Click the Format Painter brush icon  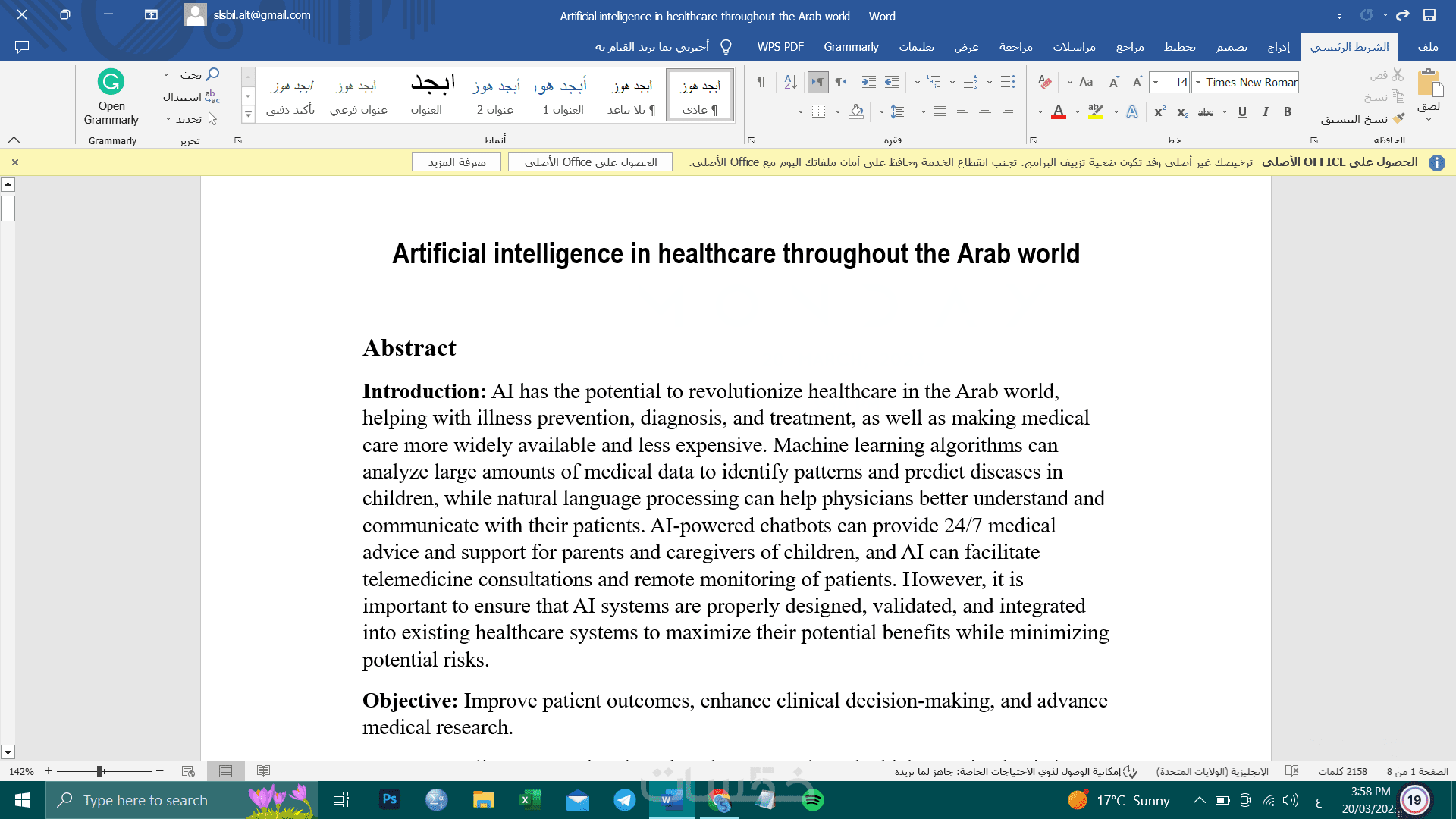point(1398,118)
